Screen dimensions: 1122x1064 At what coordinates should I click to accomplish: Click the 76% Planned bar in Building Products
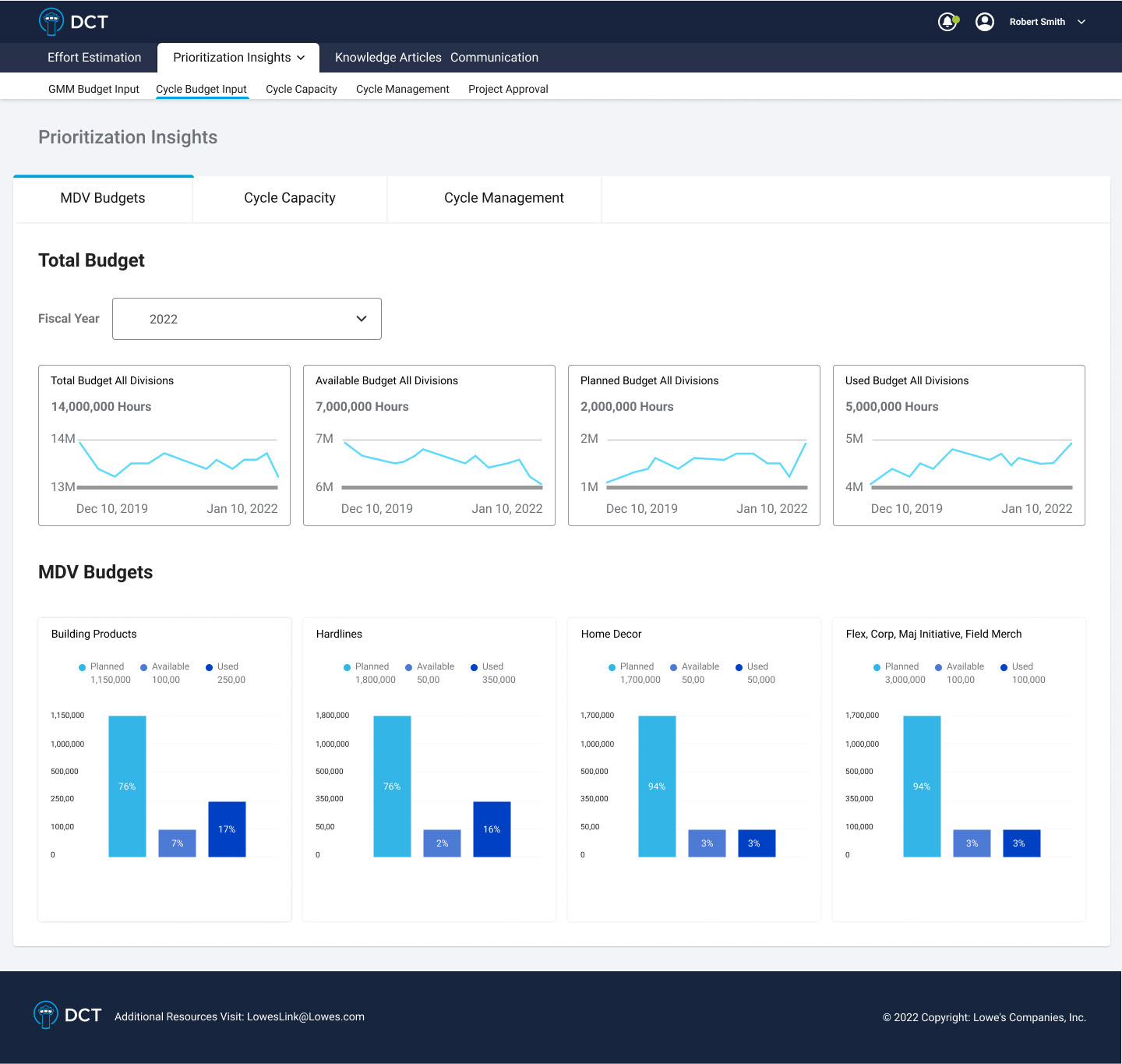coord(127,787)
